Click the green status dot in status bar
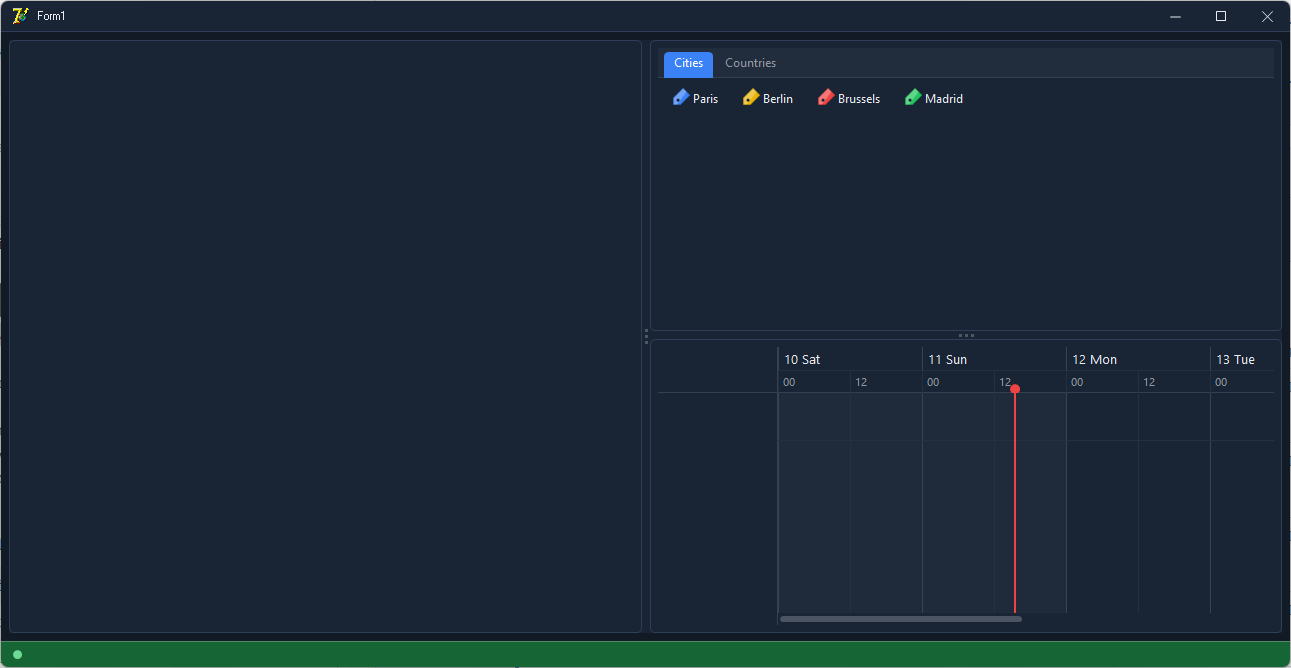Screen dimensions: 1291x668 click(x=17, y=655)
